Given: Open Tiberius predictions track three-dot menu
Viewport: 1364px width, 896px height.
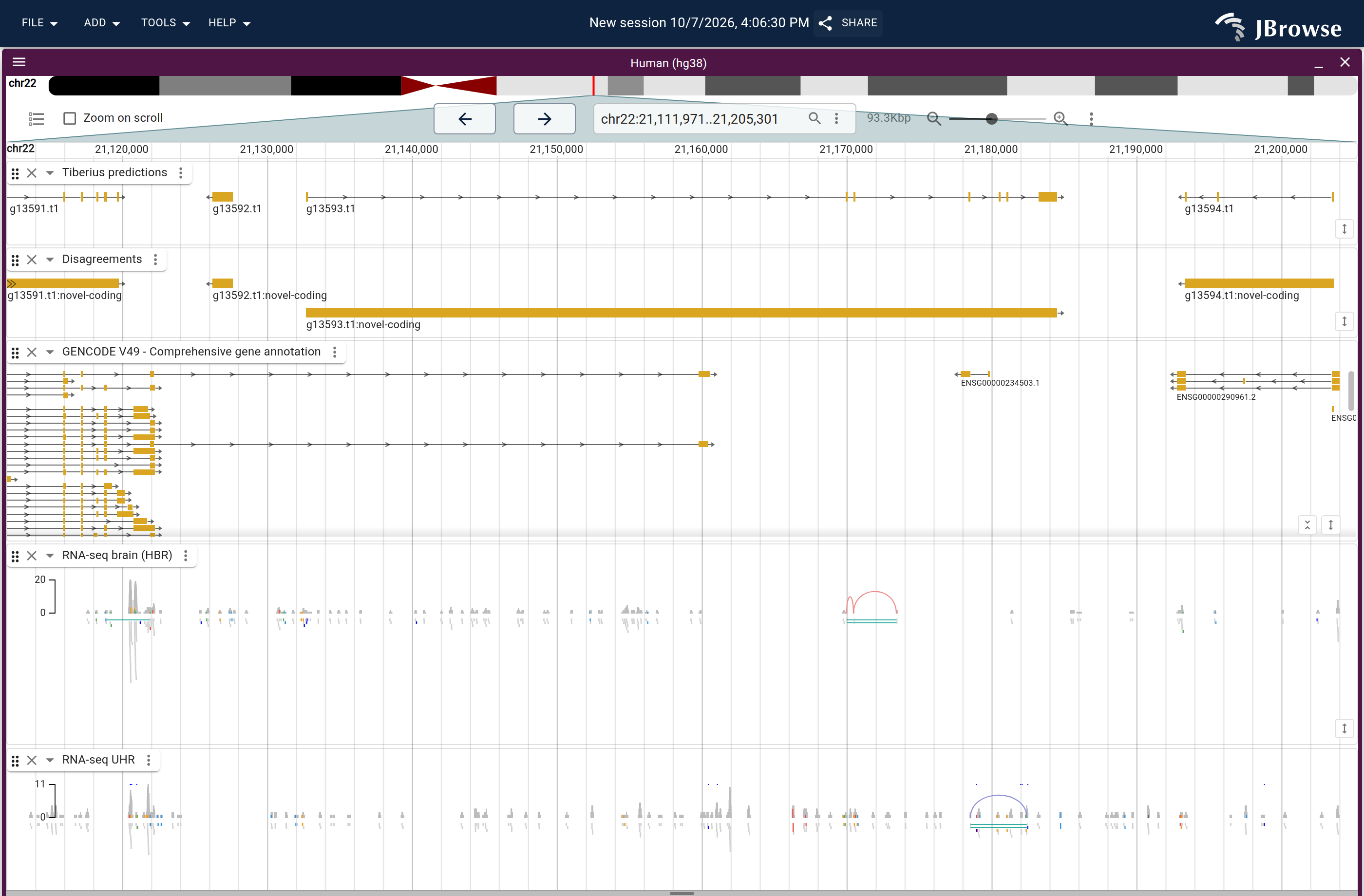Looking at the screenshot, I should point(181,173).
